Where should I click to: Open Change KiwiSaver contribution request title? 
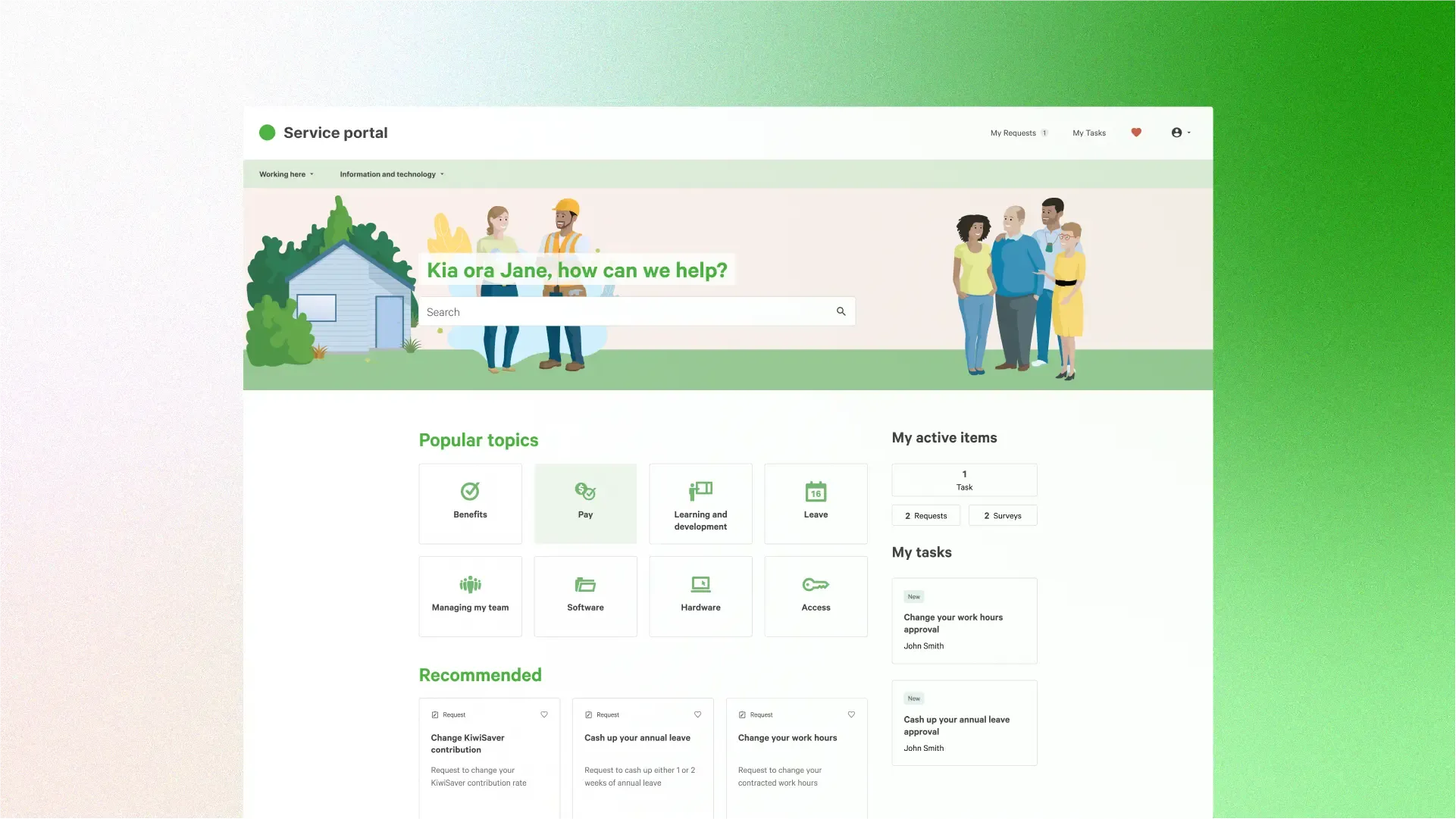tap(467, 744)
